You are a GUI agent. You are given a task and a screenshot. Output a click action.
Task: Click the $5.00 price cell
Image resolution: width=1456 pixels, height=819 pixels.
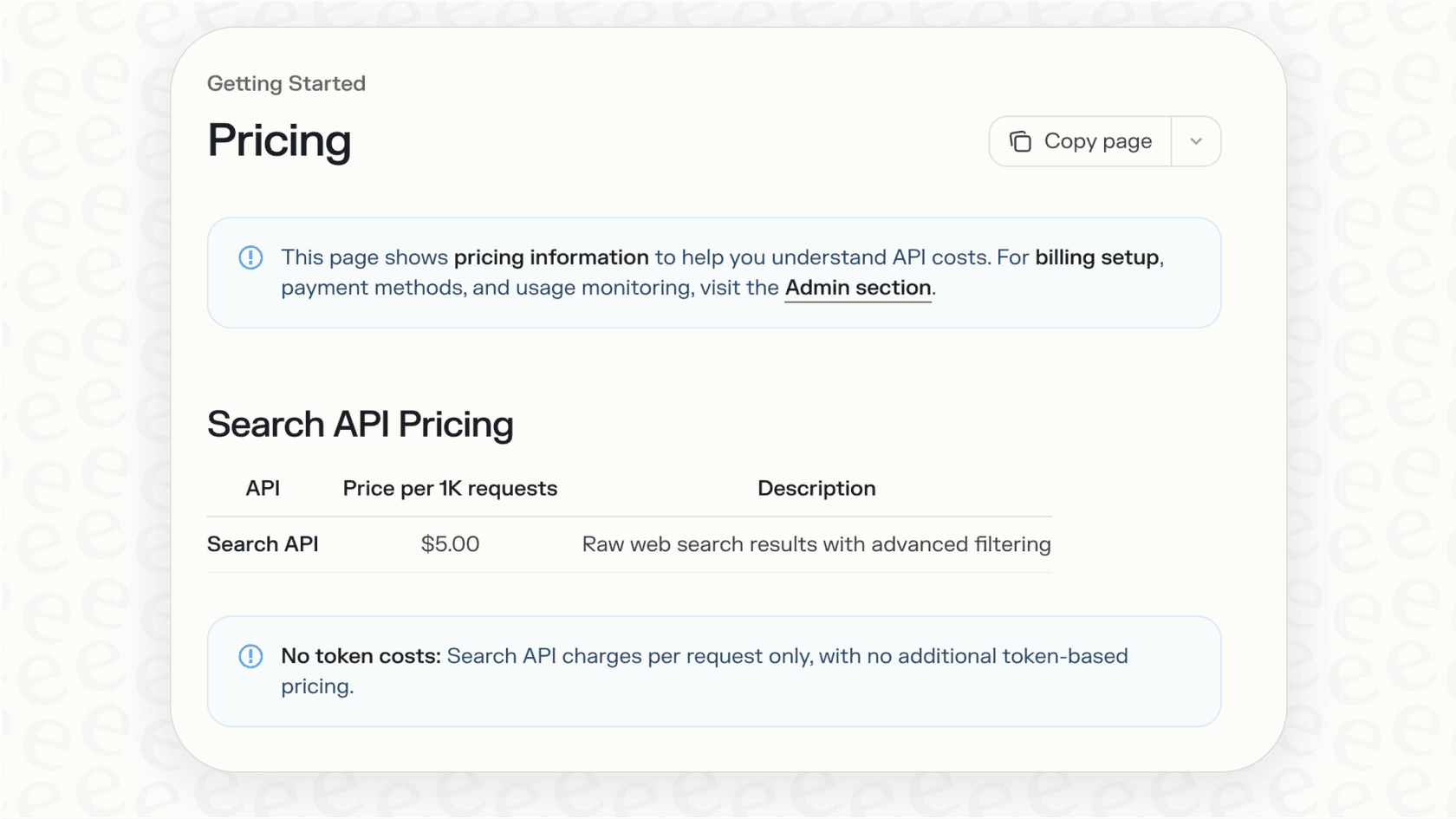449,544
